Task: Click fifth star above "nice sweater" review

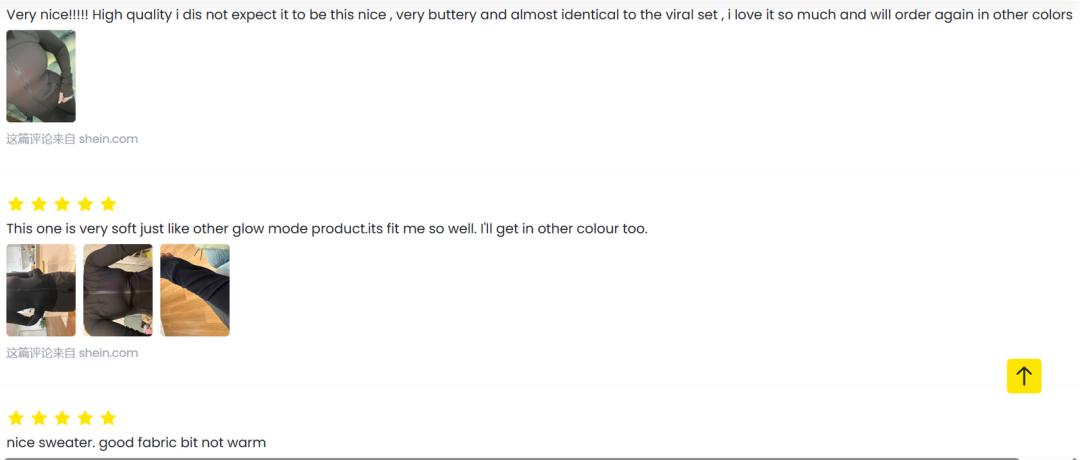Action: pos(108,418)
